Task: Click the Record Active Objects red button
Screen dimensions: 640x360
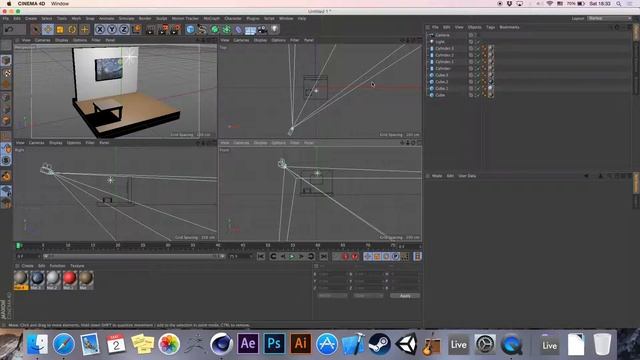Action: pos(345,256)
